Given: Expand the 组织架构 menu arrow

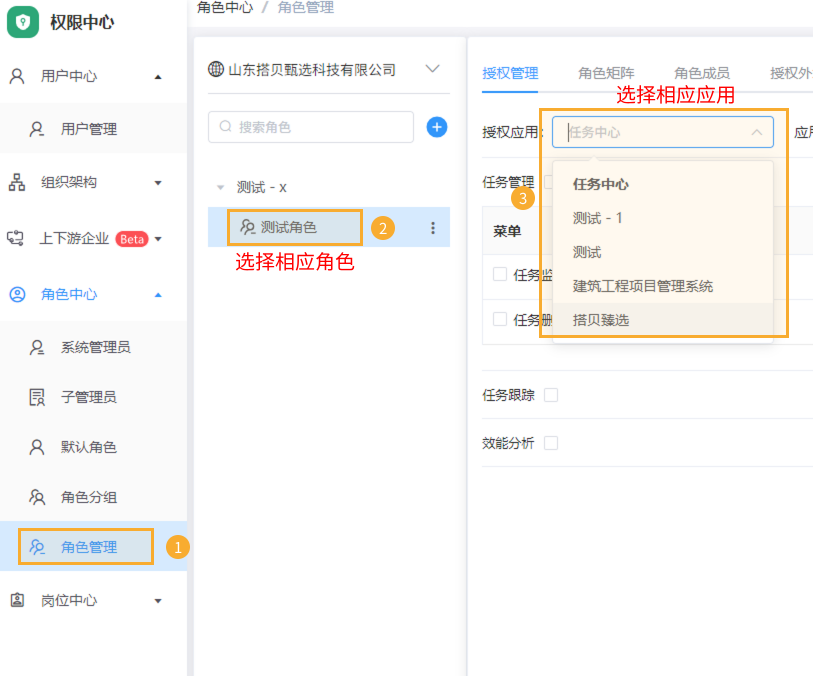Looking at the screenshot, I should (158, 182).
